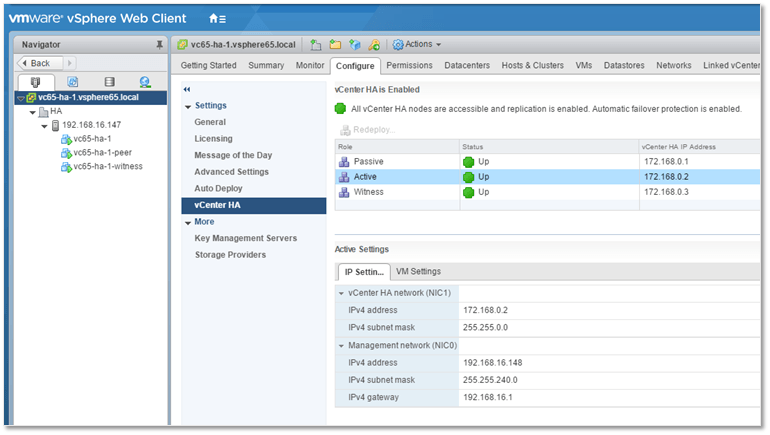Open VMs and Templates inventory view
The width and height of the screenshot is (770, 435).
73,82
